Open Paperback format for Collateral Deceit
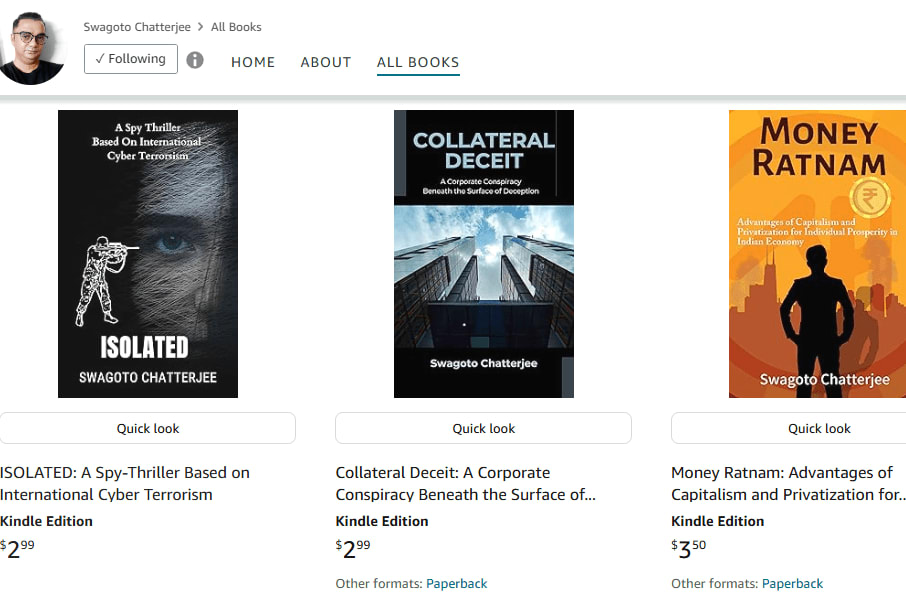This screenshot has height=604, width=906. tap(456, 584)
